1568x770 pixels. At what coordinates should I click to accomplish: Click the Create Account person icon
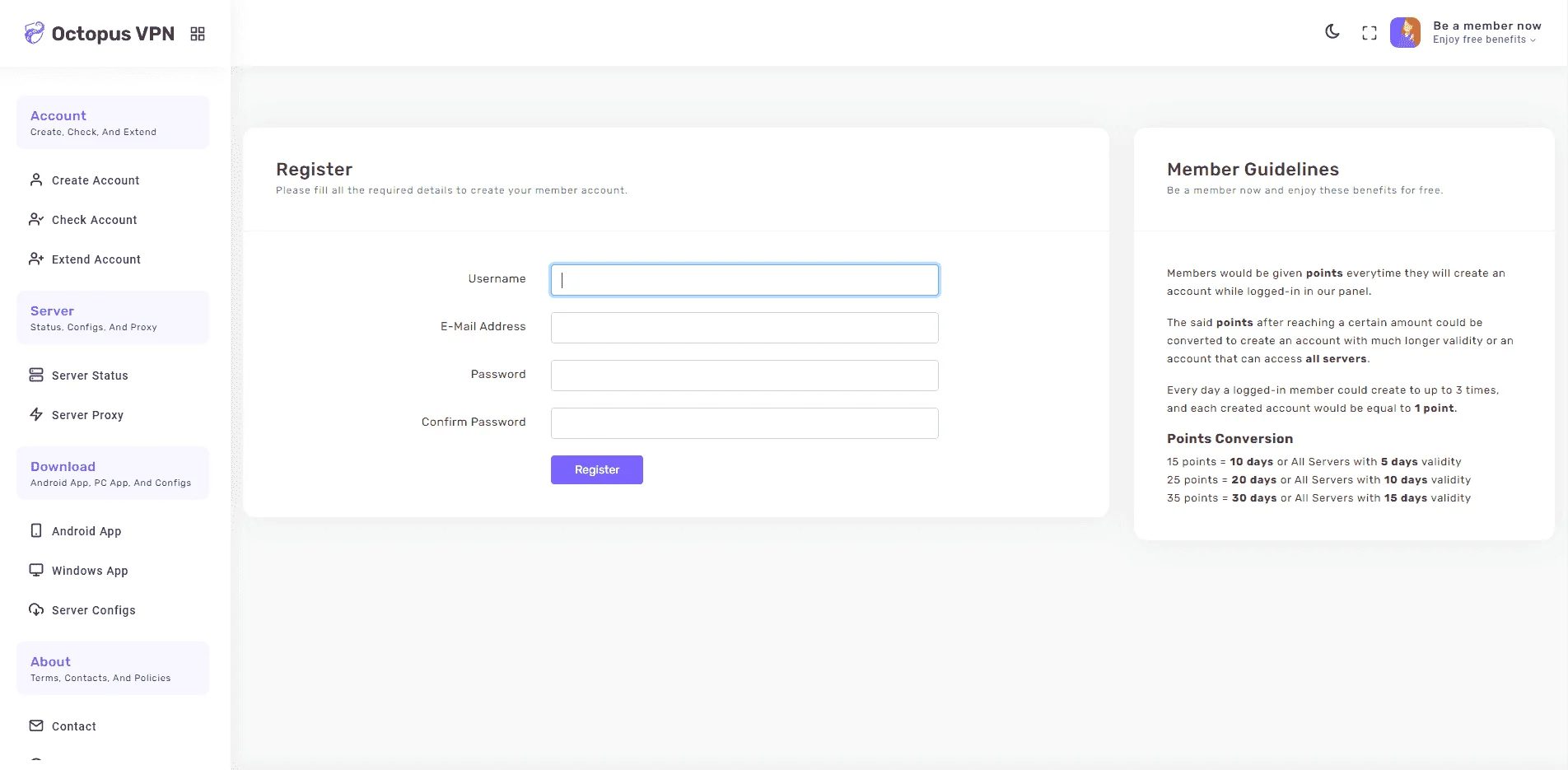tap(36, 180)
